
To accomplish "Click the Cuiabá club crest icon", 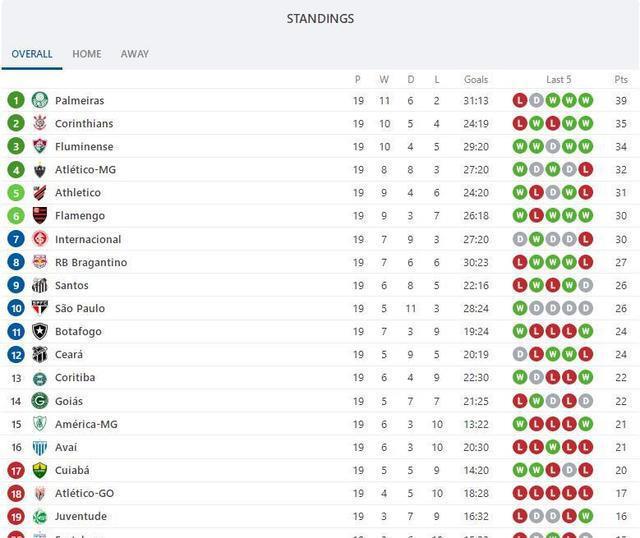I will pos(40,470).
